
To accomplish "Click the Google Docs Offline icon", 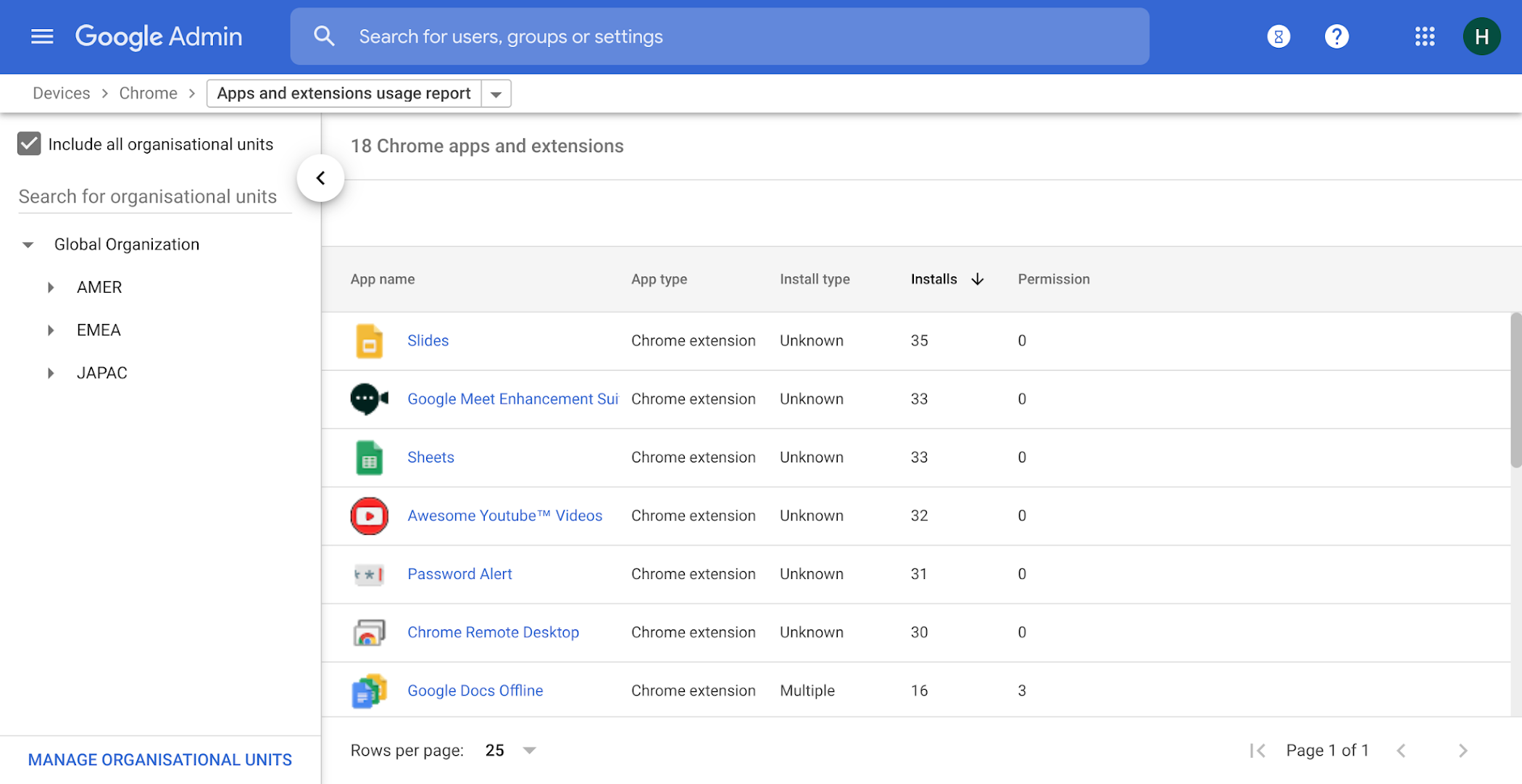I will tap(369, 691).
